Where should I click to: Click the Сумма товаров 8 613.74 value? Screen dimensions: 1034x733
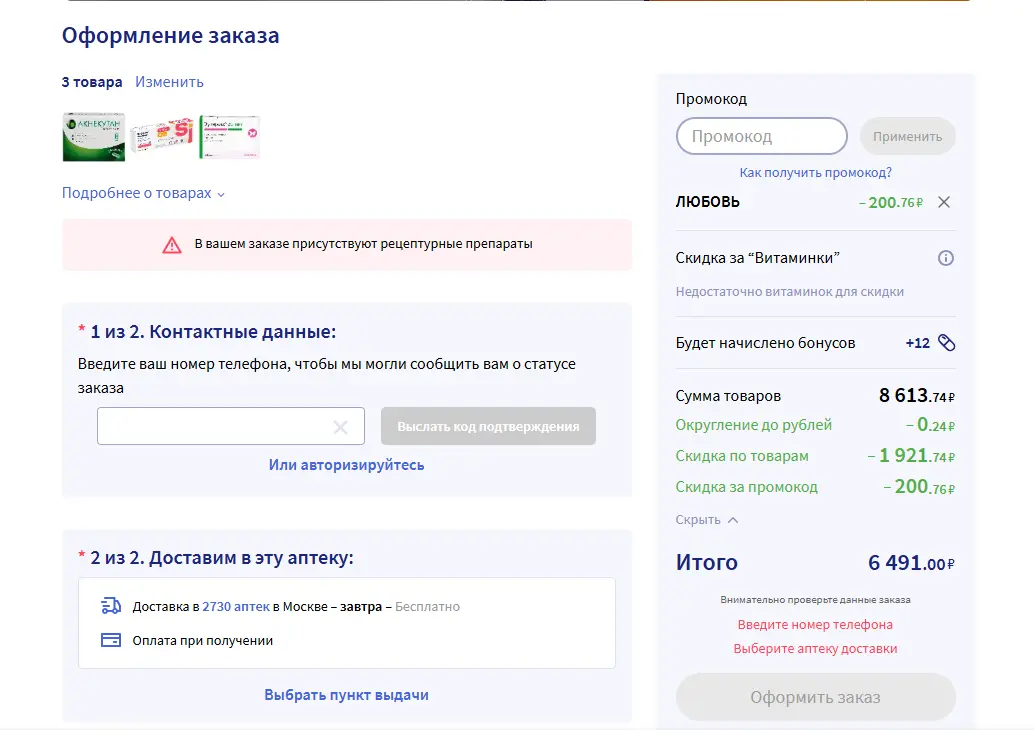pyautogui.click(x=917, y=396)
